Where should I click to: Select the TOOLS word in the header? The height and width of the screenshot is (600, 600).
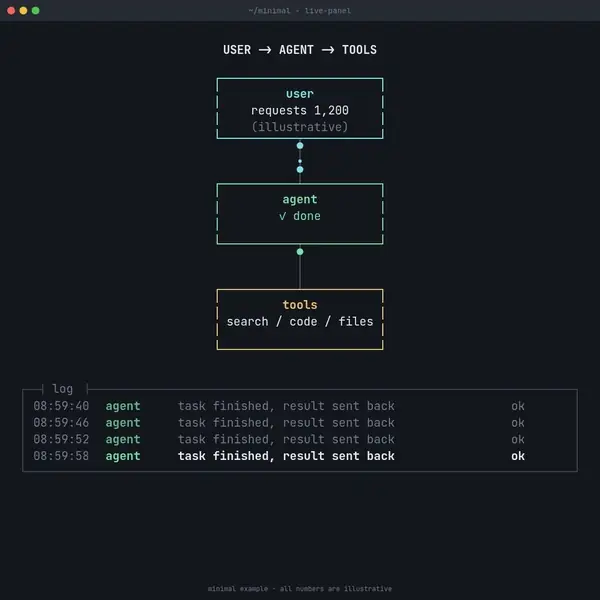click(359, 50)
